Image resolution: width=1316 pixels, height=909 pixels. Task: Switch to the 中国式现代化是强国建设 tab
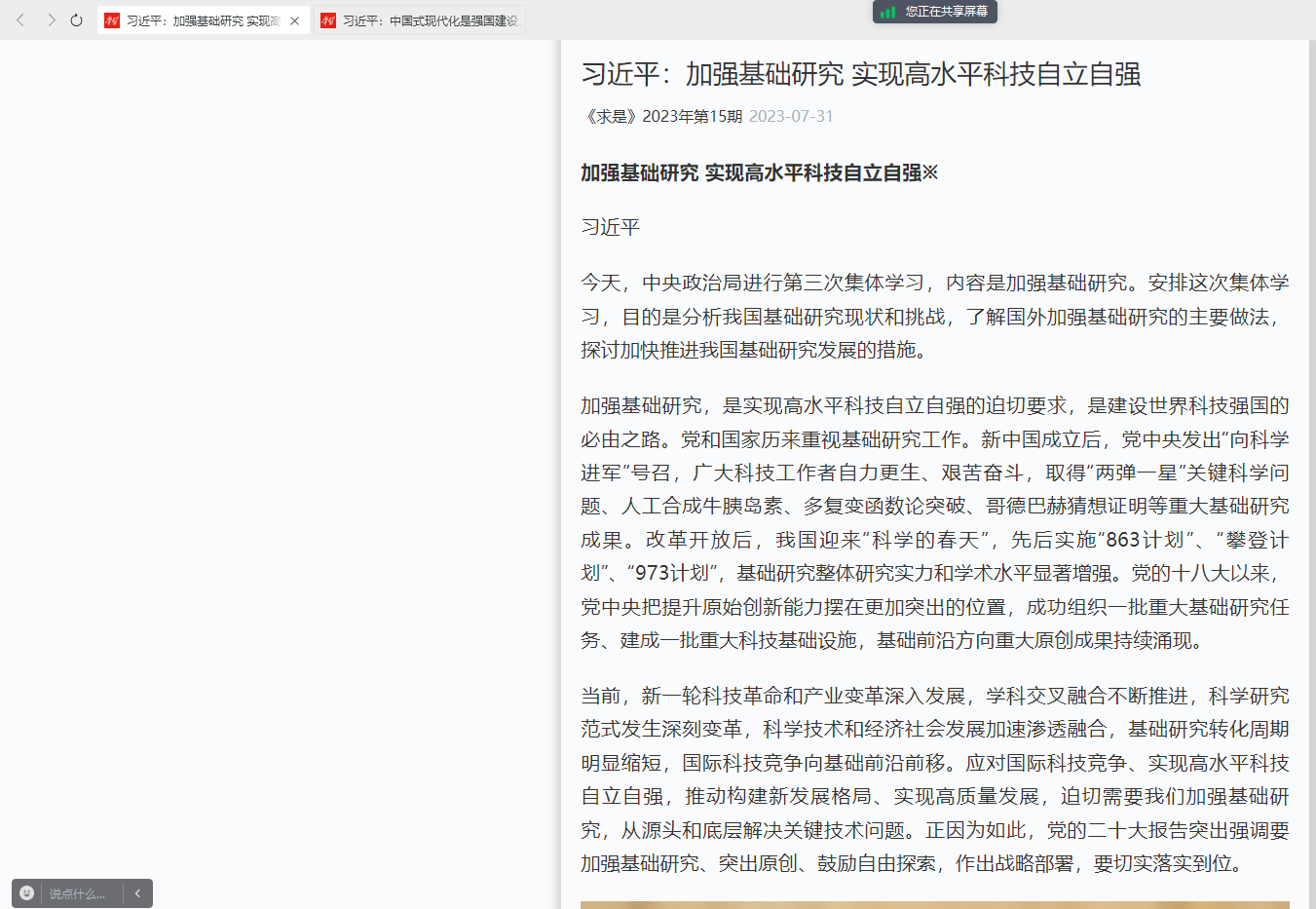[x=430, y=20]
